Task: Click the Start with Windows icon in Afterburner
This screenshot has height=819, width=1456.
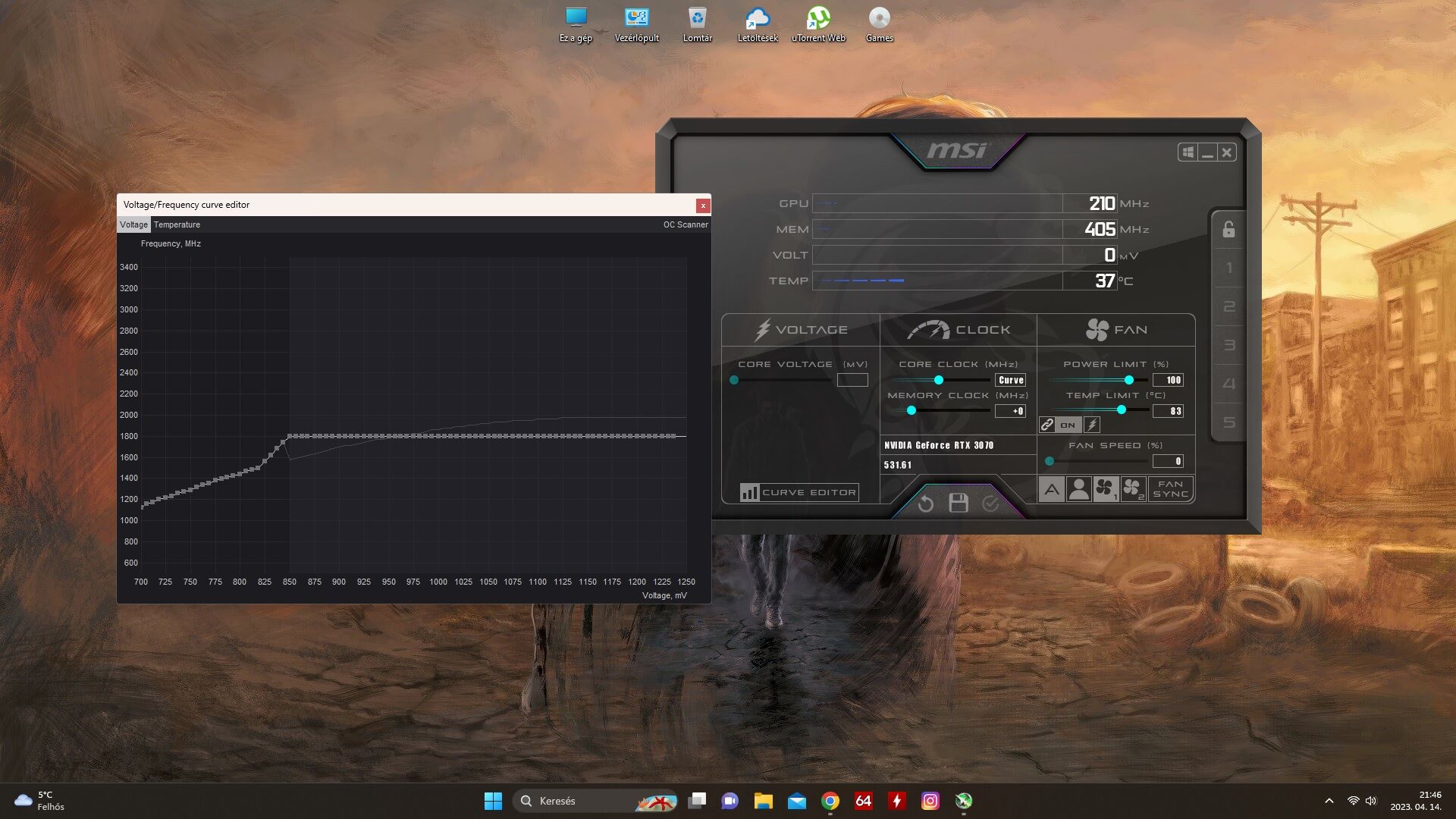Action: 1188,152
